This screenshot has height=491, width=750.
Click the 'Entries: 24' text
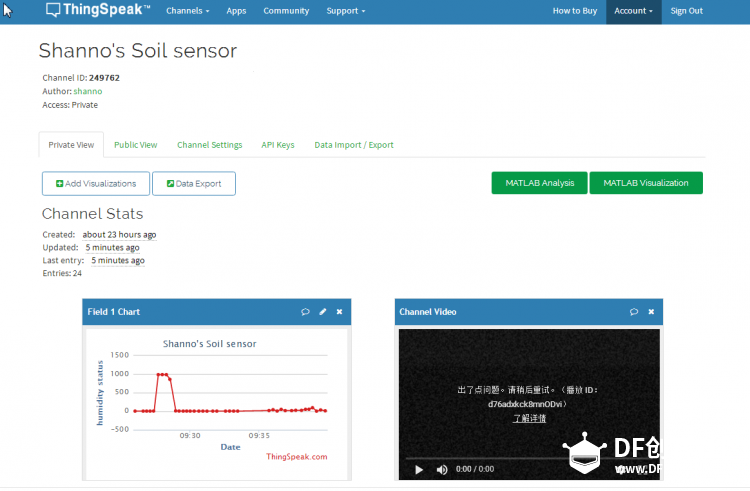[62, 273]
